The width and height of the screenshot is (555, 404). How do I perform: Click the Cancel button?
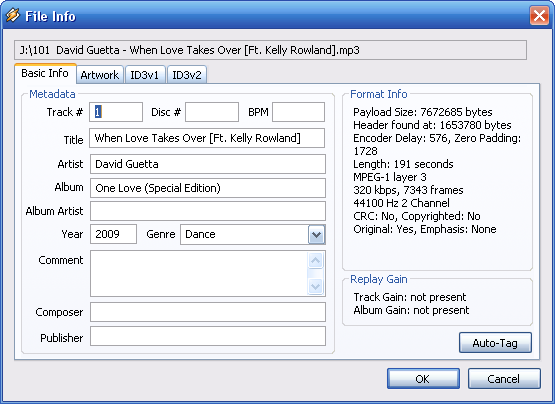pyautogui.click(x=504, y=379)
